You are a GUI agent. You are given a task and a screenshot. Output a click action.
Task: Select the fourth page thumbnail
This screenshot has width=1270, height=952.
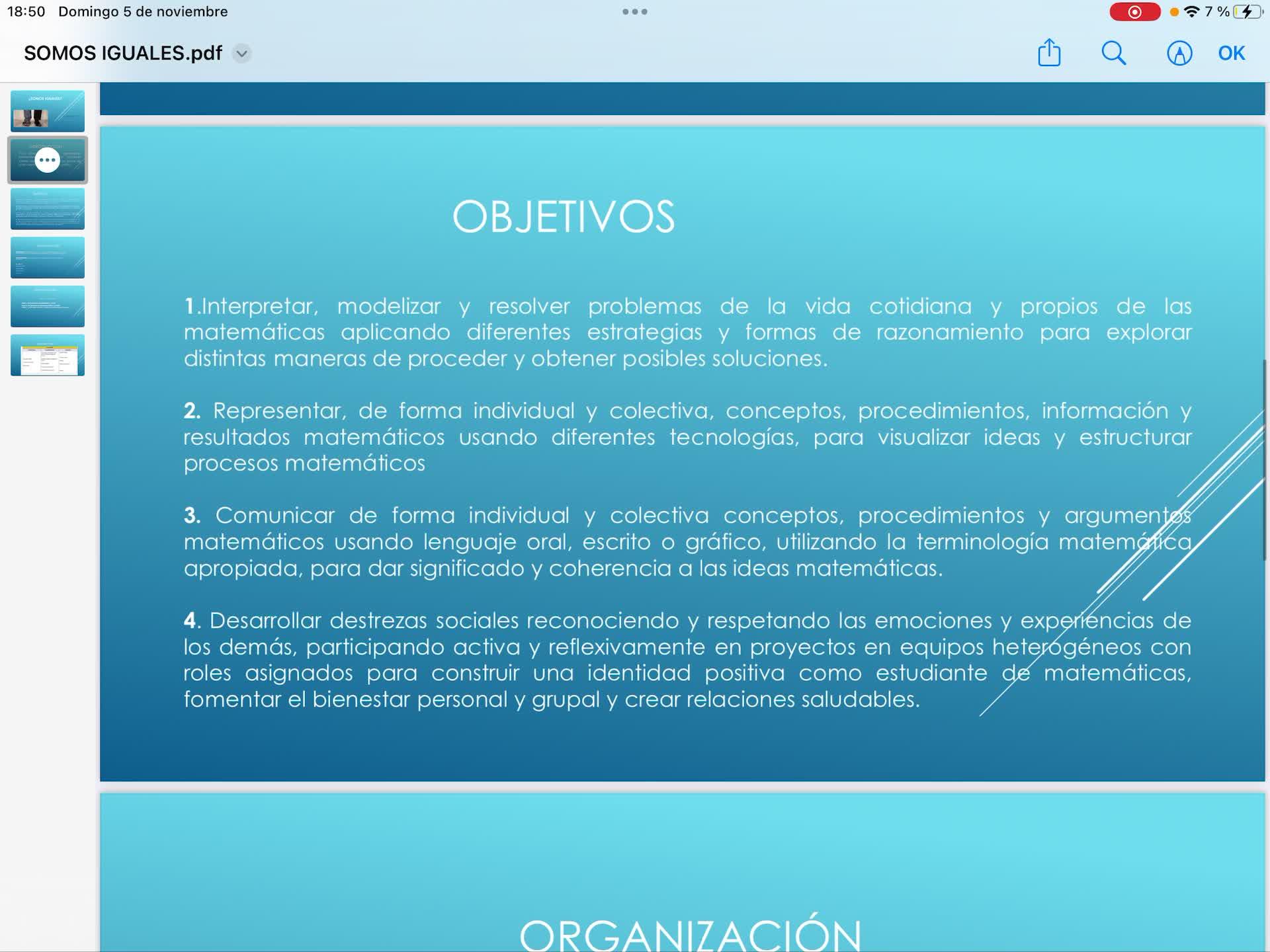(x=48, y=258)
